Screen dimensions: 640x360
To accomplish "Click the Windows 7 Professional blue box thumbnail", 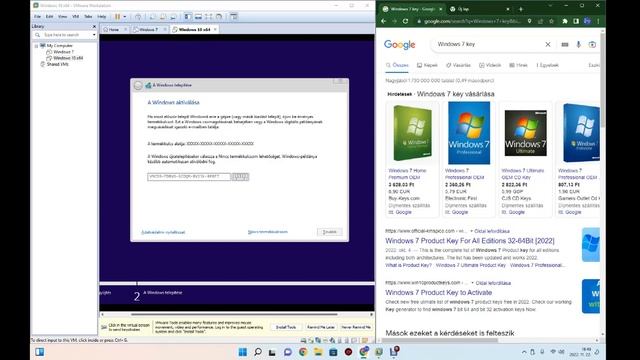I will (469, 133).
